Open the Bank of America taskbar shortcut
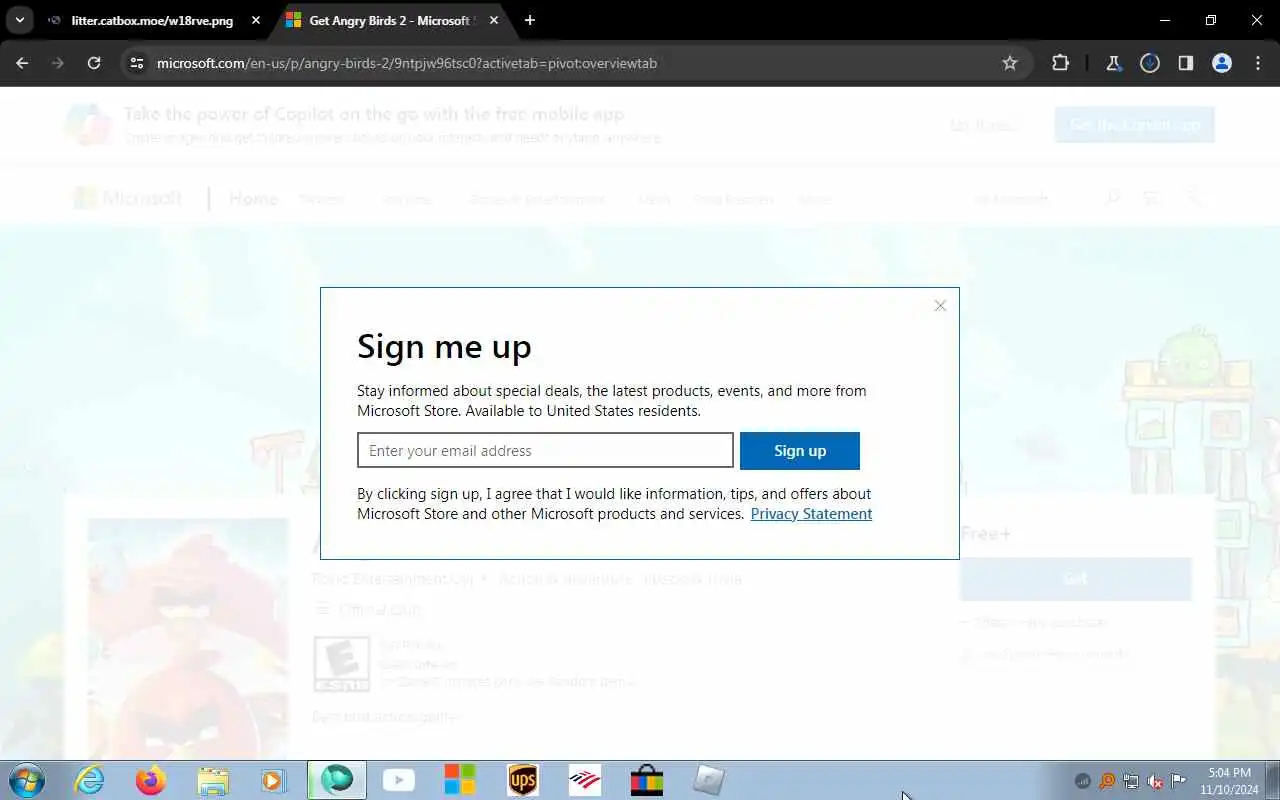The height and width of the screenshot is (800, 1280). tap(585, 780)
